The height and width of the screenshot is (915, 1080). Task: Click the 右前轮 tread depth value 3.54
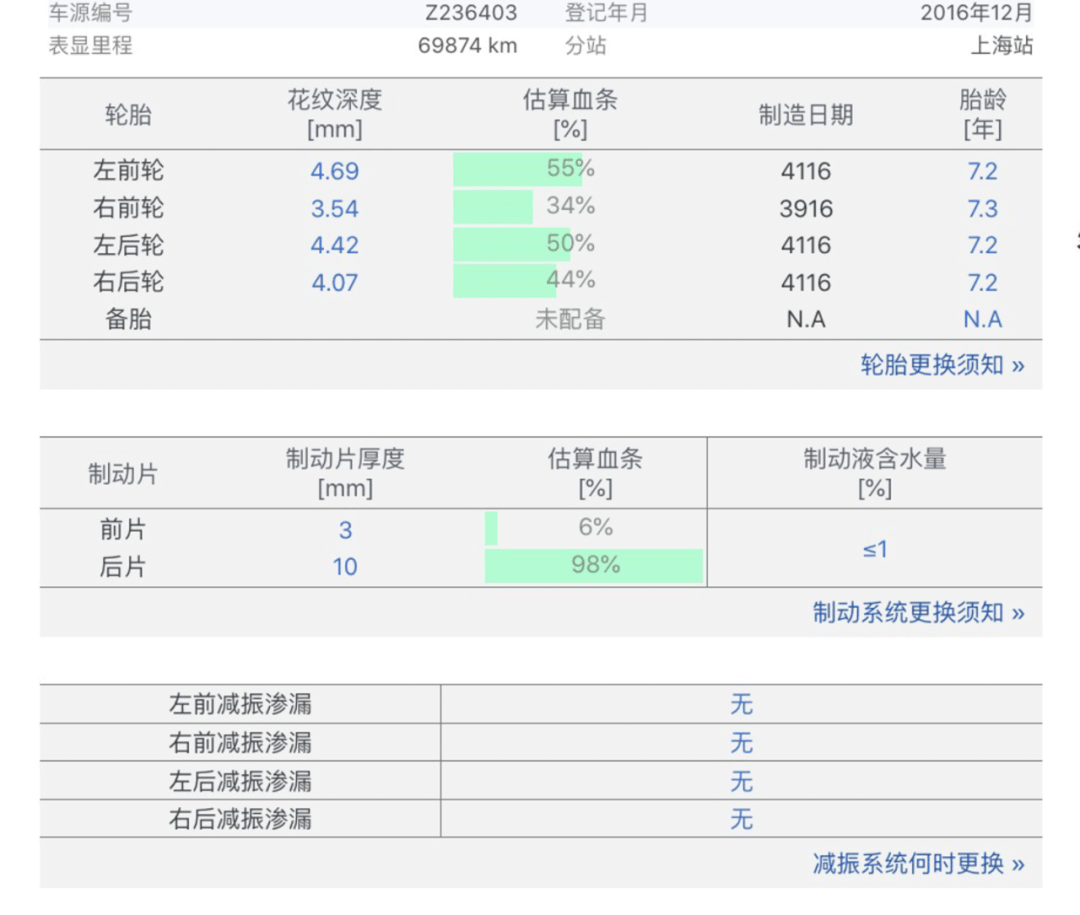[334, 209]
